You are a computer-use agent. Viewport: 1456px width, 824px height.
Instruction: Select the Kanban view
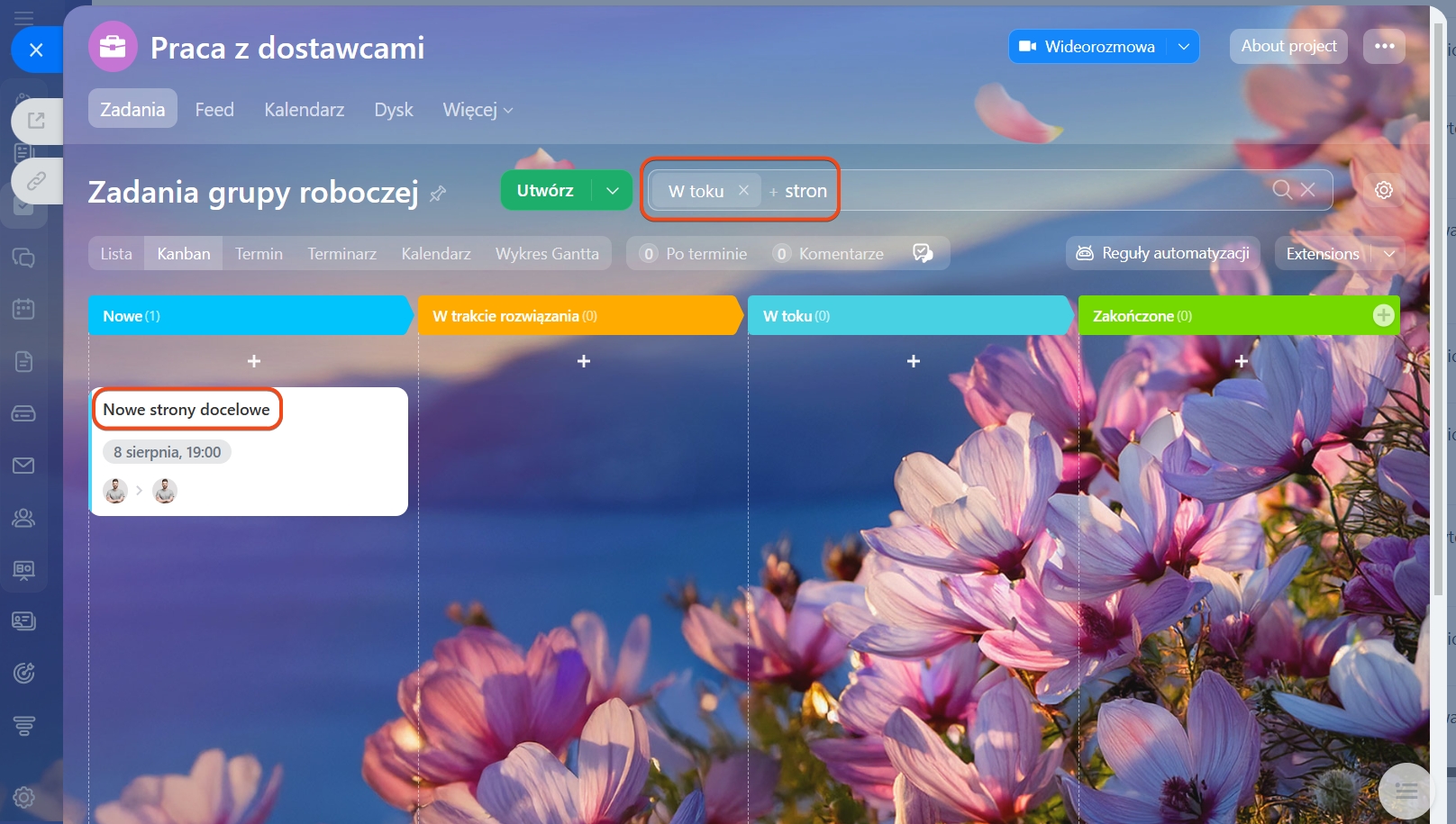184,254
